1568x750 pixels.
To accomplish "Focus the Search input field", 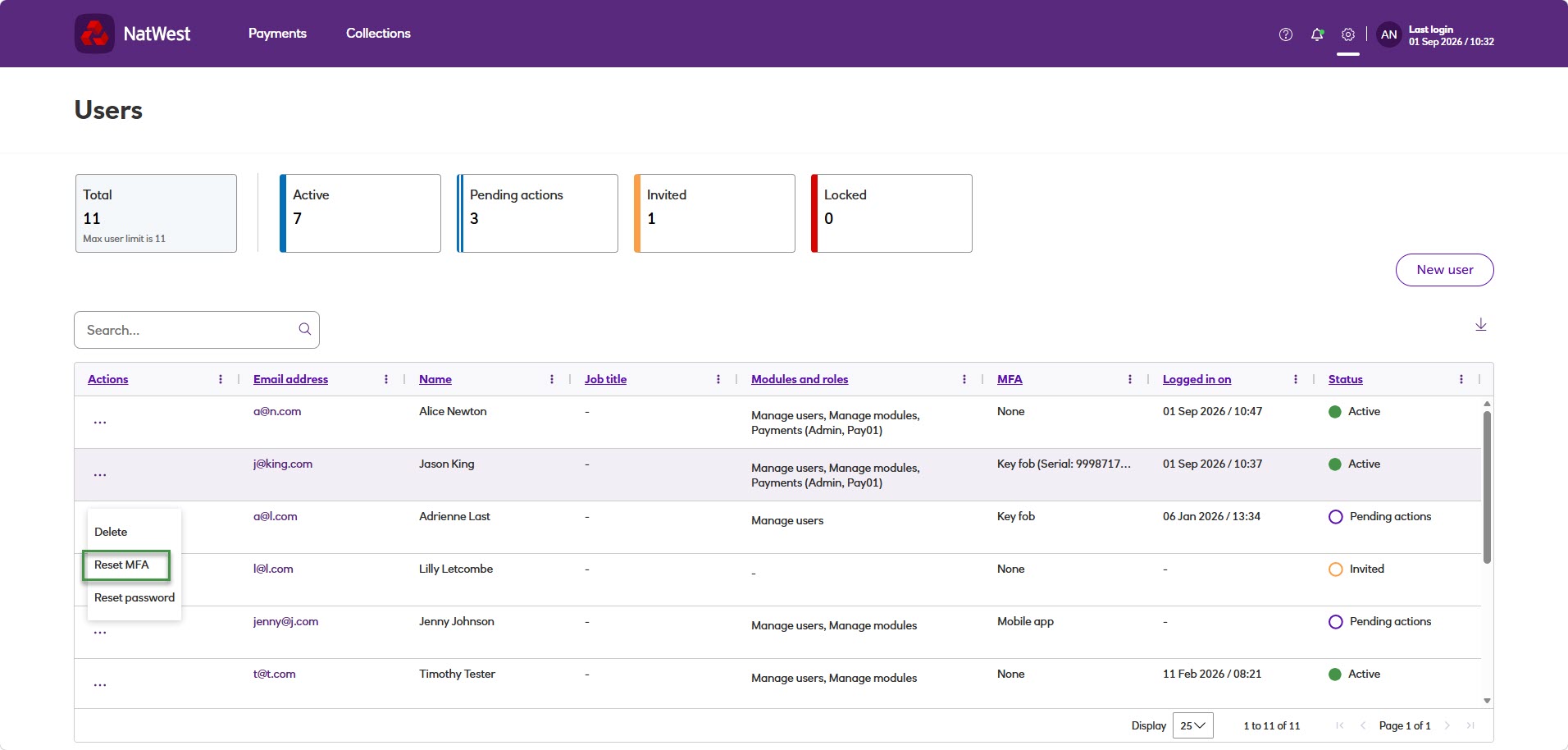I will 197,330.
